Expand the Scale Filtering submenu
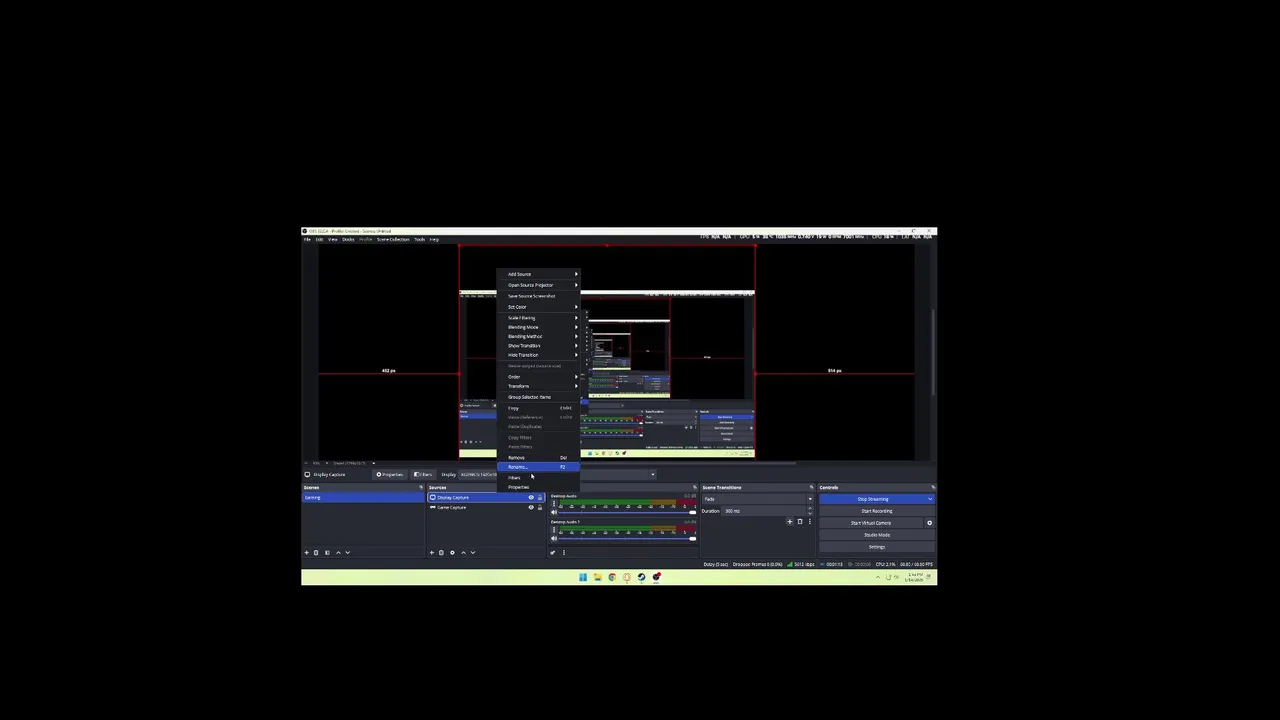Viewport: 1280px width, 720px height. pos(537,318)
